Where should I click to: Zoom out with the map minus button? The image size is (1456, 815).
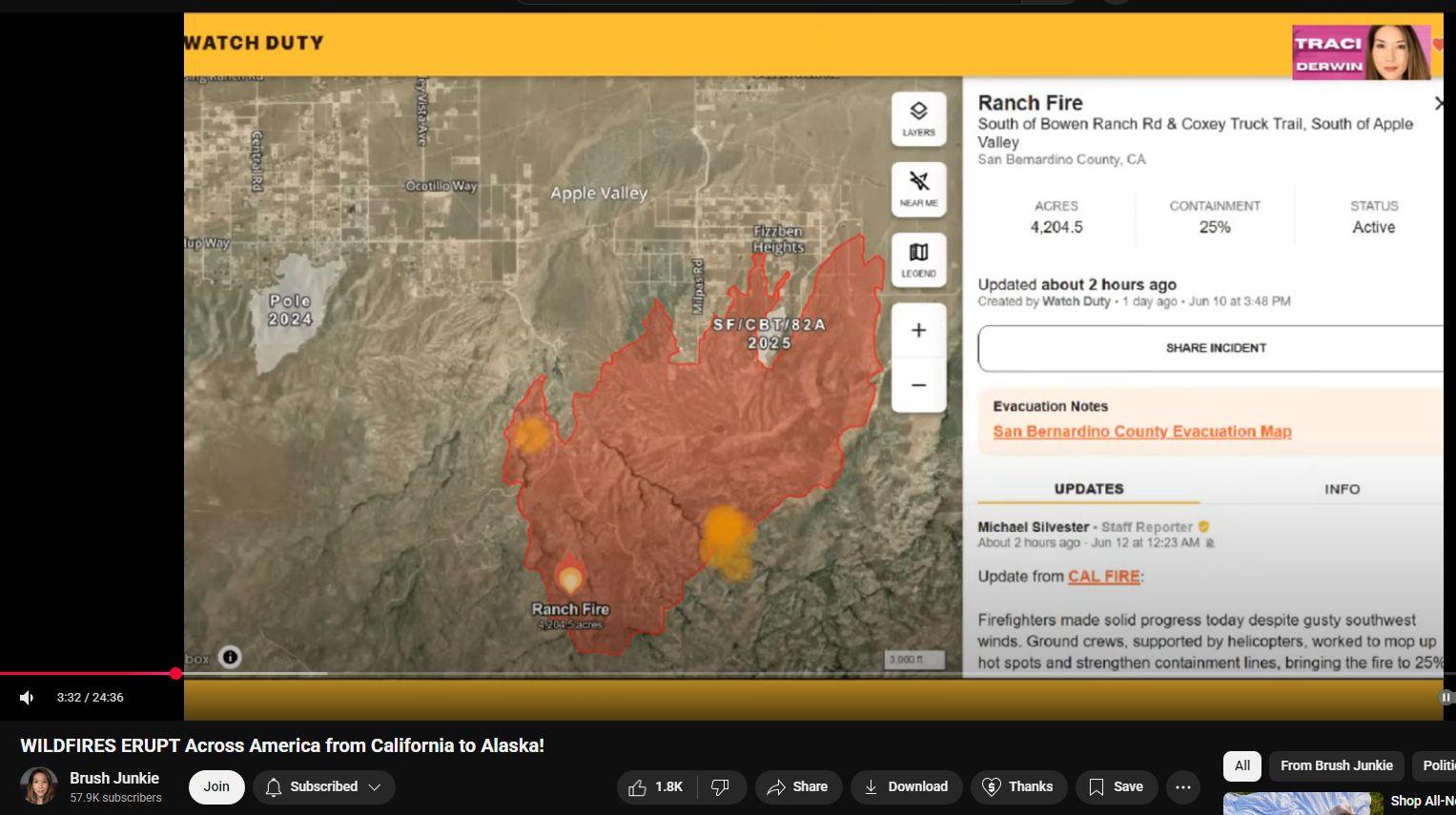point(918,385)
